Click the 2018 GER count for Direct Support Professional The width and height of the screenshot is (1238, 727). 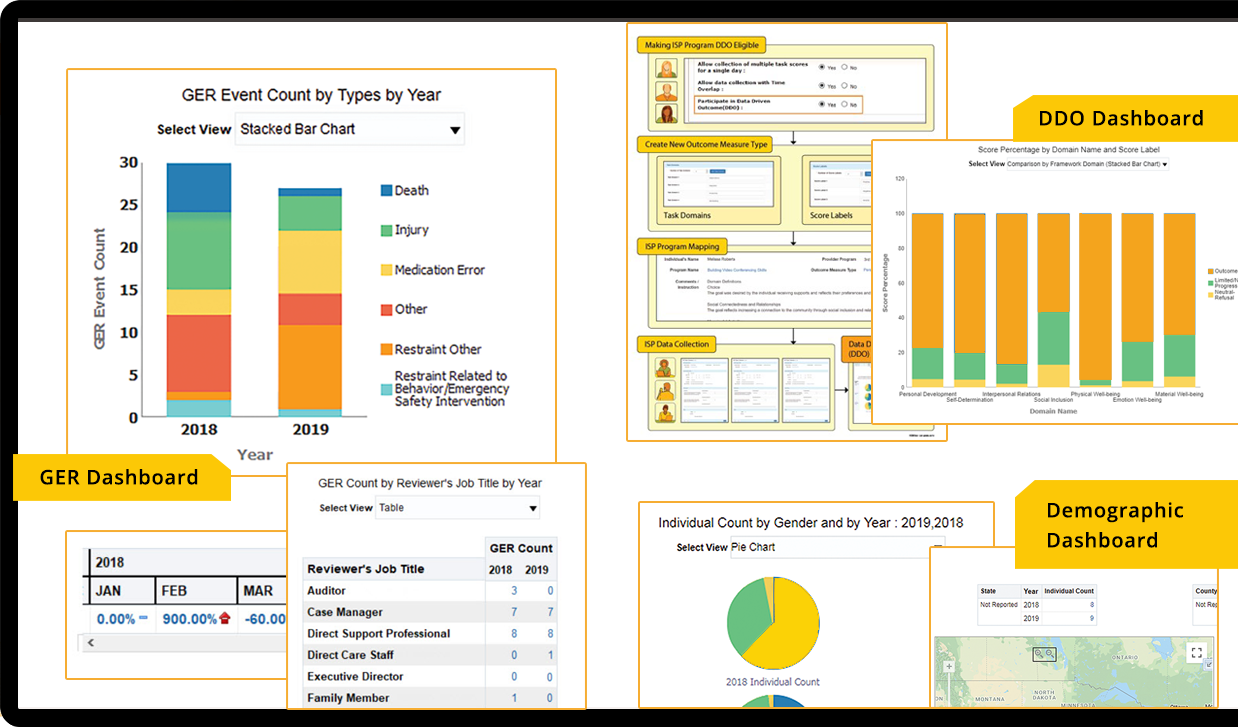[514, 634]
